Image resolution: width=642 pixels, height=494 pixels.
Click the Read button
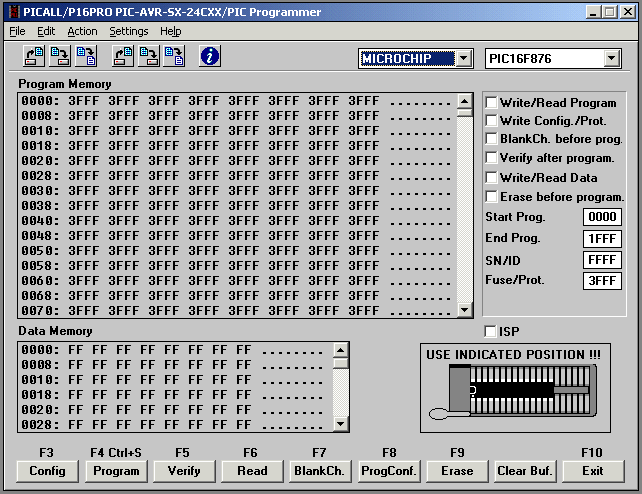(x=252, y=471)
